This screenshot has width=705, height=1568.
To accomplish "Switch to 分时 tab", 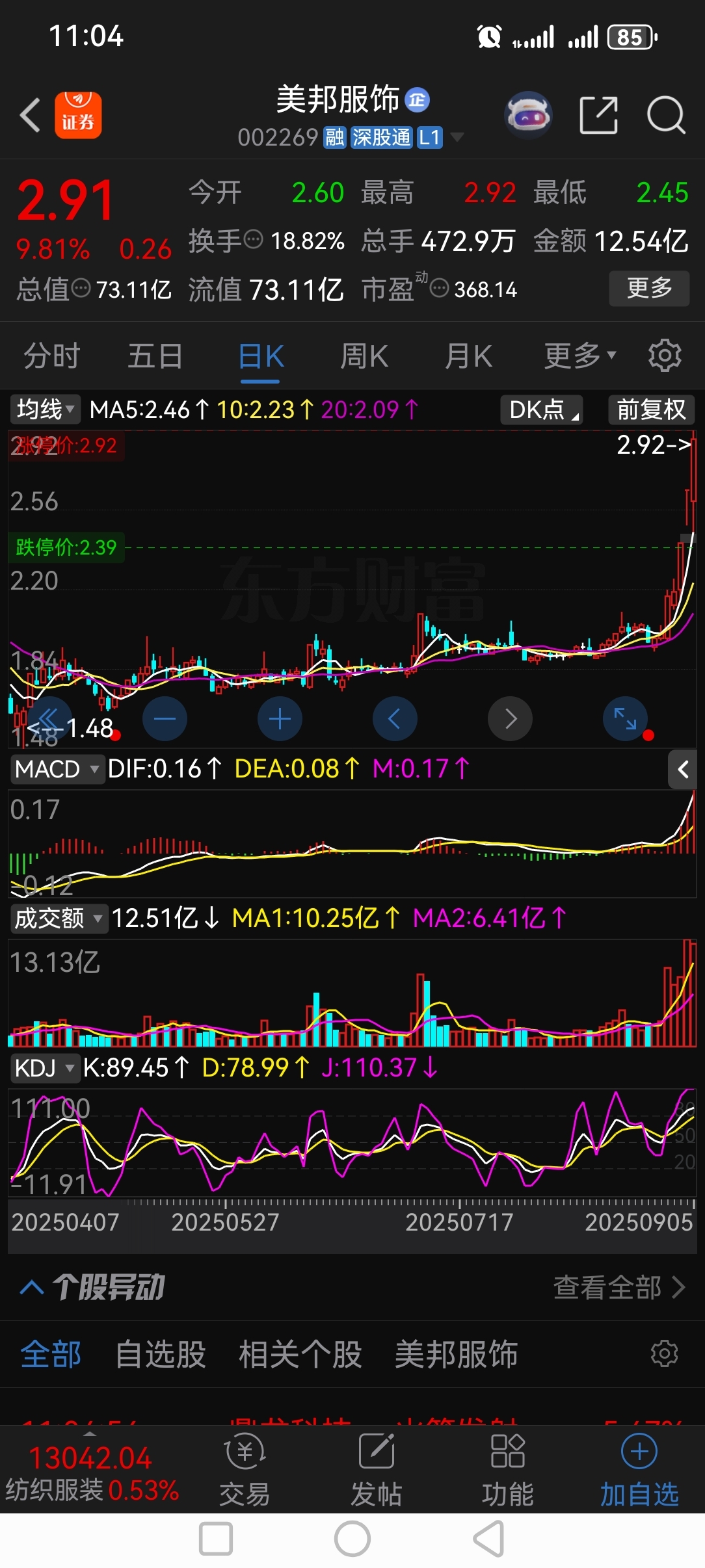I will pyautogui.click(x=52, y=356).
